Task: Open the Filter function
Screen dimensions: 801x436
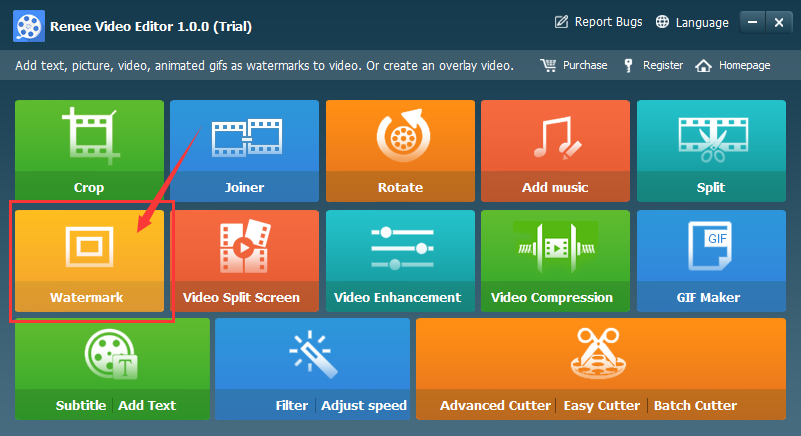Action: point(292,406)
